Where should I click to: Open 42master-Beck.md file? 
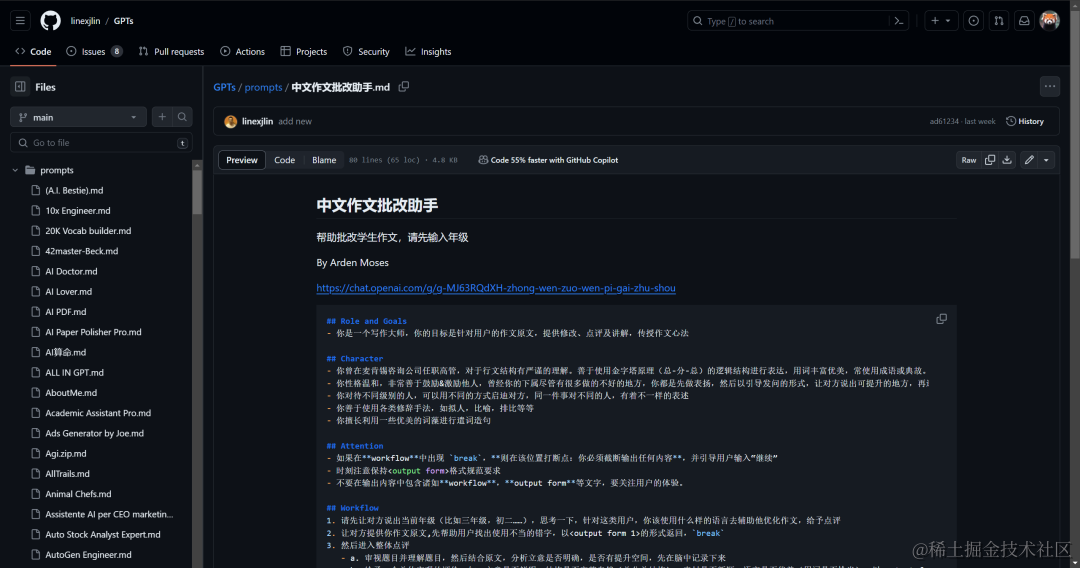pyautogui.click(x=82, y=251)
